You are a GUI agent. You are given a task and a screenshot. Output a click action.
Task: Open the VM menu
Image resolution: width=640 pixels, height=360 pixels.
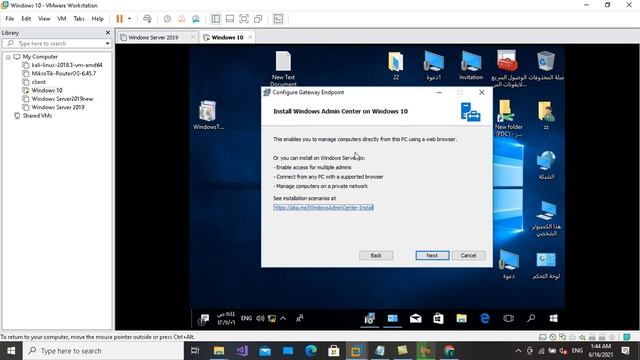click(62, 19)
